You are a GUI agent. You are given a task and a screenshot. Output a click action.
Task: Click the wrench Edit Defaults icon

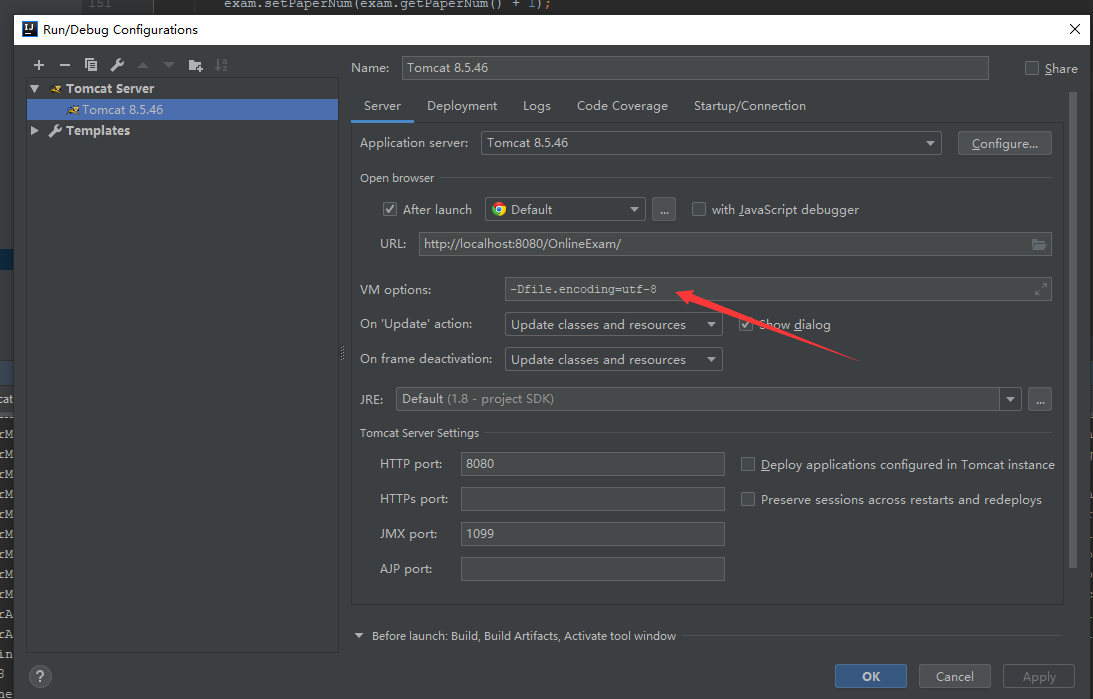[x=117, y=65]
